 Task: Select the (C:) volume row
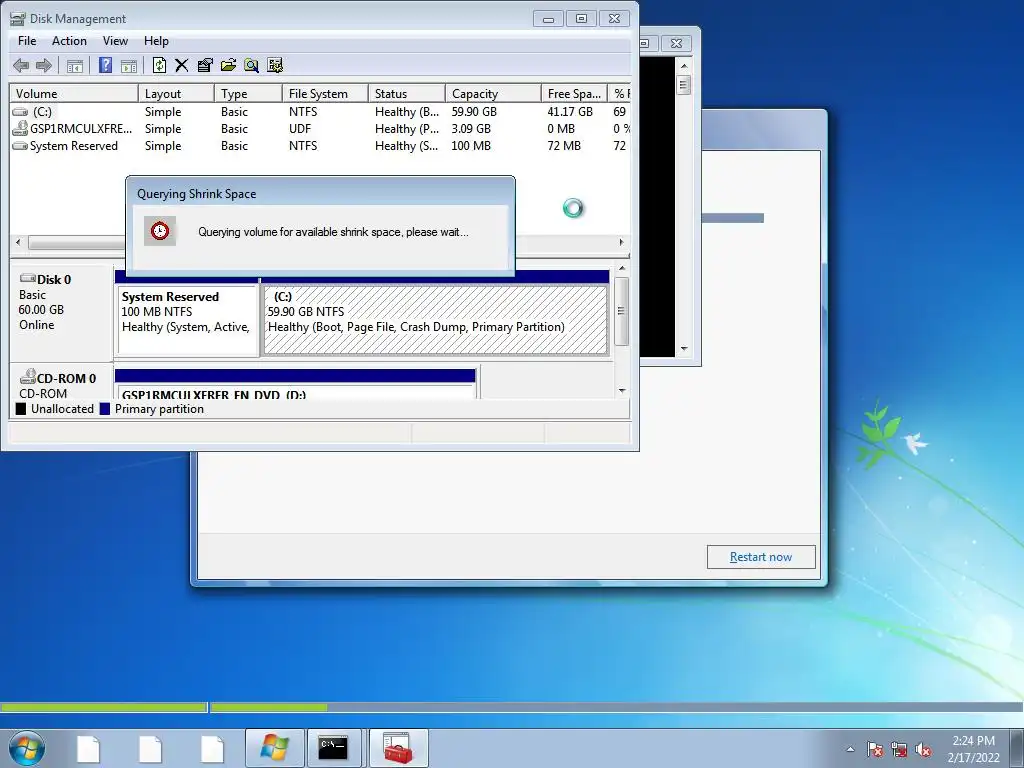pyautogui.click(x=320, y=112)
